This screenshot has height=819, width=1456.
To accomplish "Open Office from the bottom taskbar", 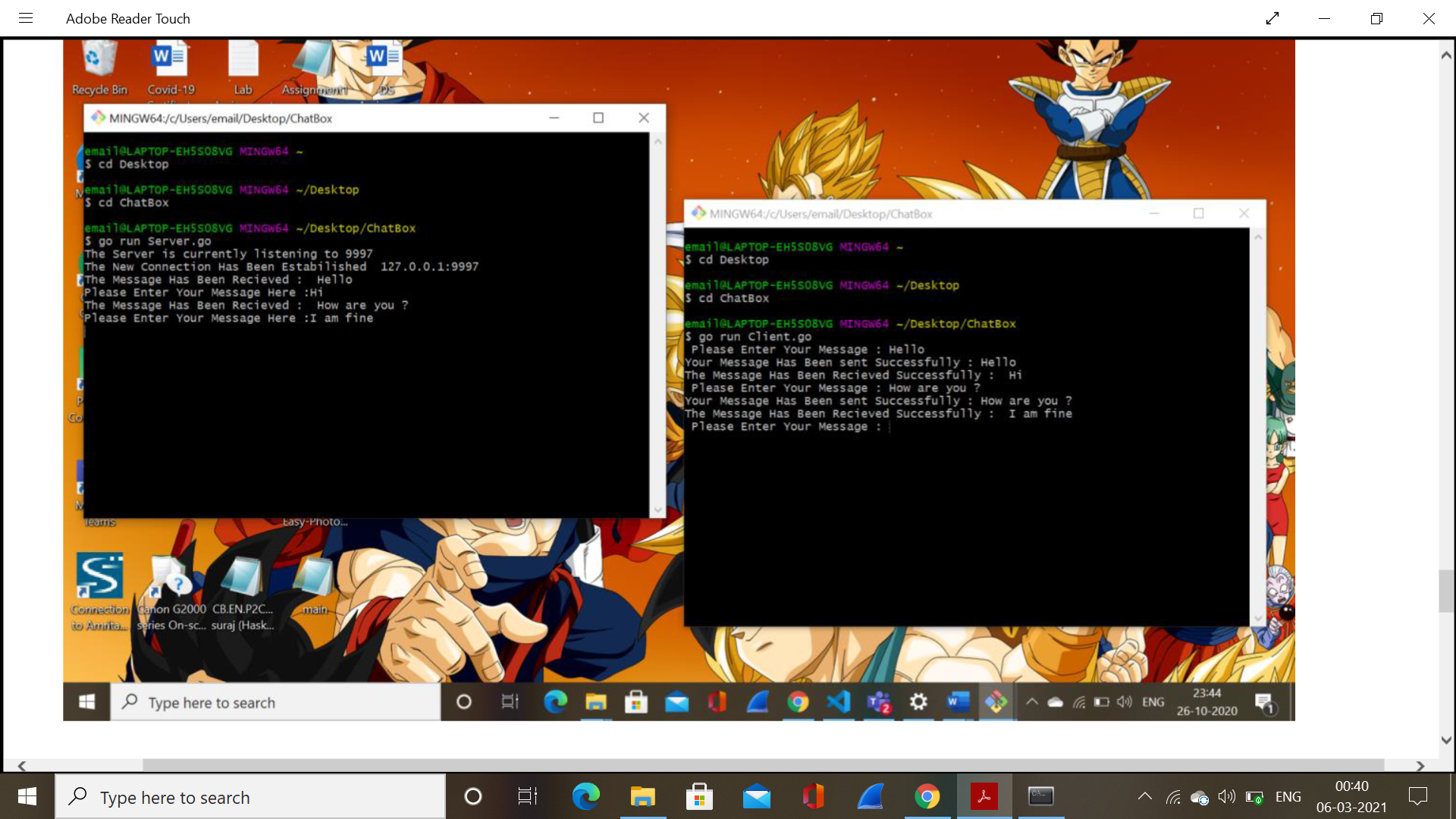I will click(813, 797).
